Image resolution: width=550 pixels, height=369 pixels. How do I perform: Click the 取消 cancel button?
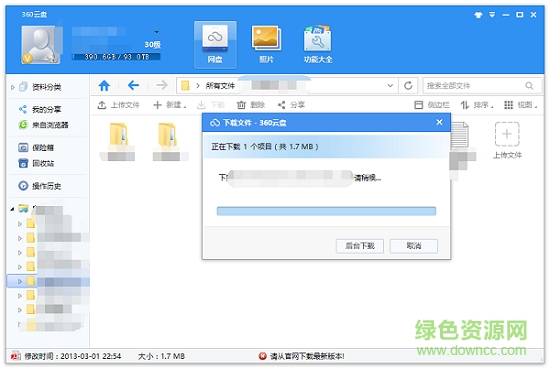tap(414, 246)
